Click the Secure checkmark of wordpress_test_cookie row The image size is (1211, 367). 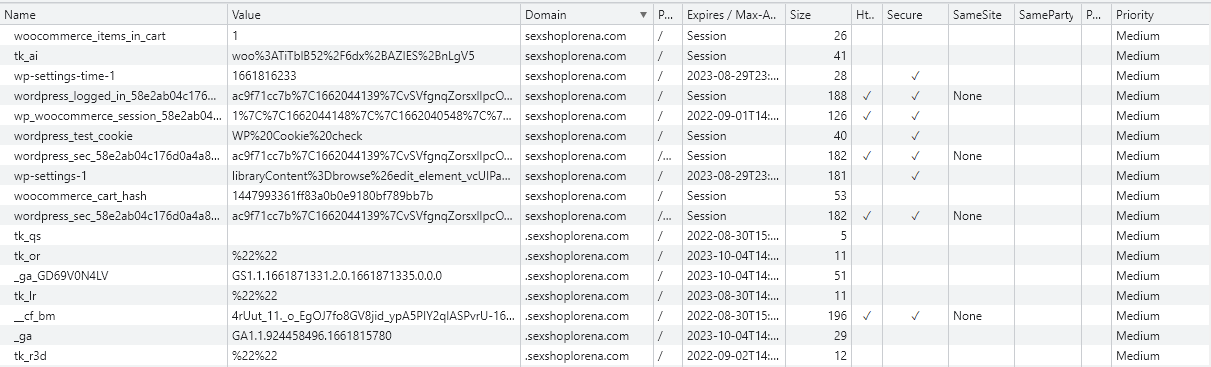(x=915, y=136)
